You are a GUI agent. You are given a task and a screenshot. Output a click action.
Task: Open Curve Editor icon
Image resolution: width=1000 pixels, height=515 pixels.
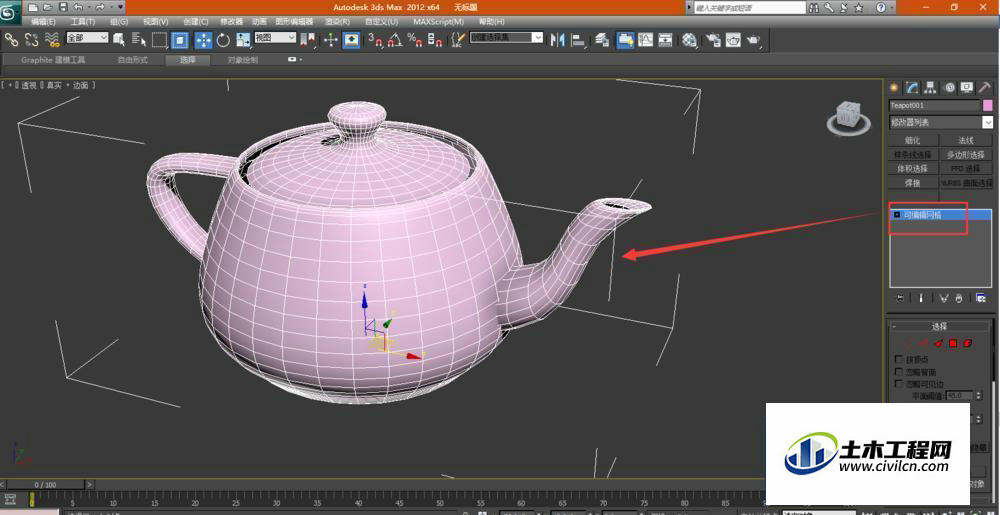[x=646, y=40]
